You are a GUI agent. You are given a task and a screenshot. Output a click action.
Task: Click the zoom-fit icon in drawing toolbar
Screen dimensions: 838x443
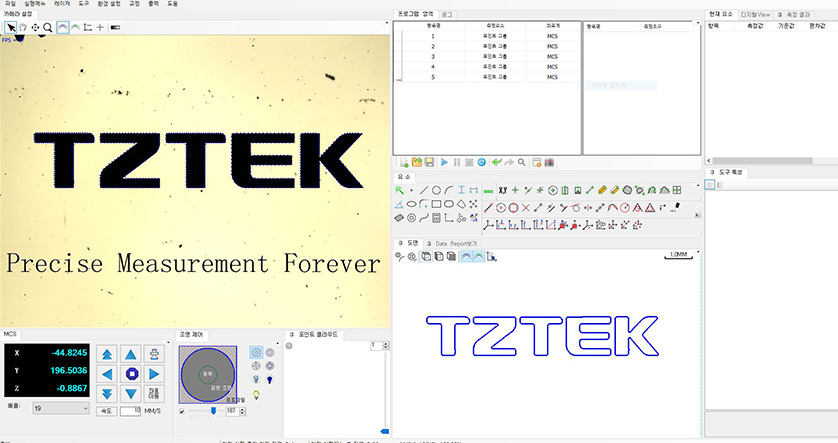coord(412,257)
